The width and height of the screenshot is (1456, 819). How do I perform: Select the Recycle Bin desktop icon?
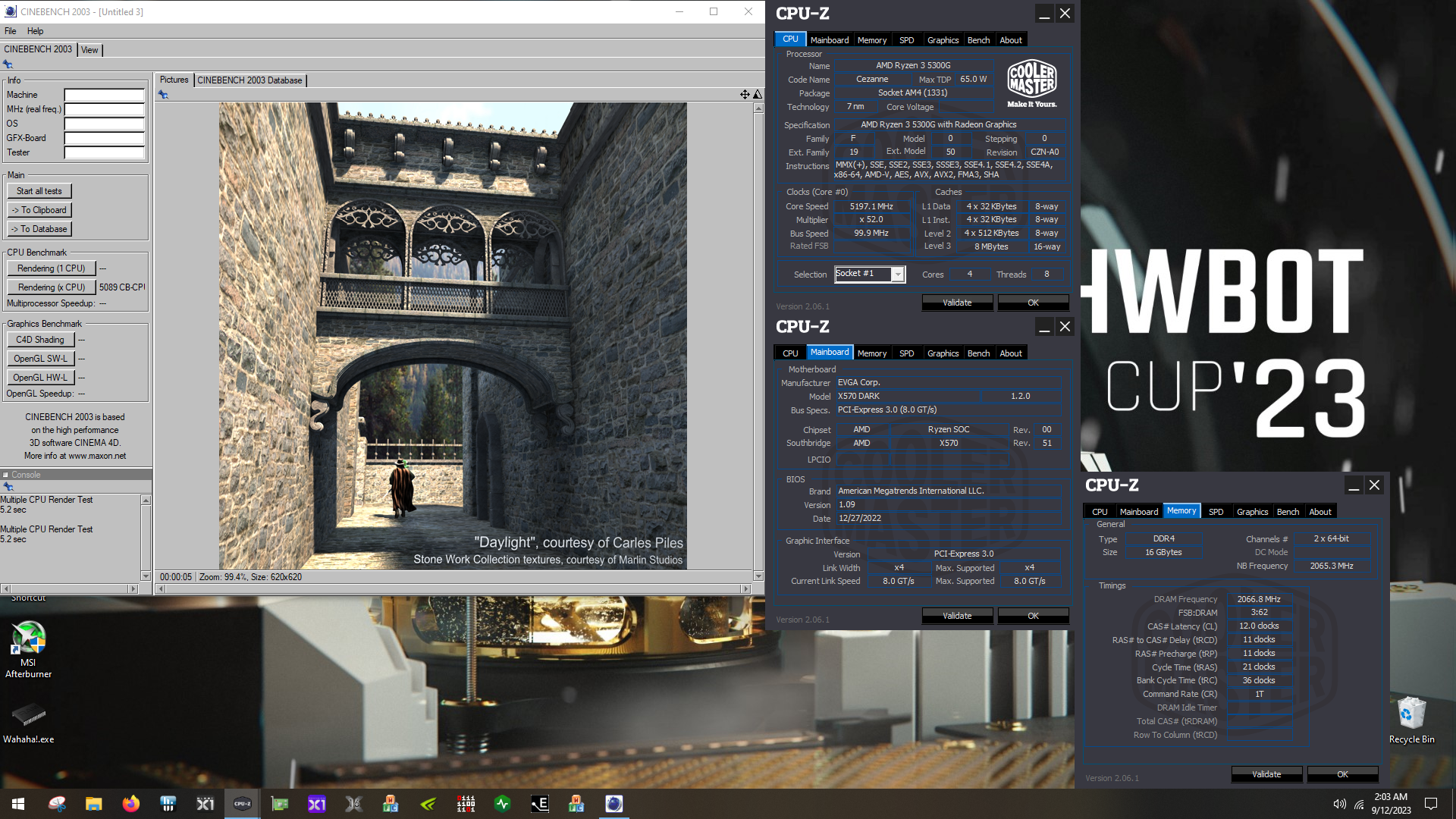pyautogui.click(x=1411, y=720)
